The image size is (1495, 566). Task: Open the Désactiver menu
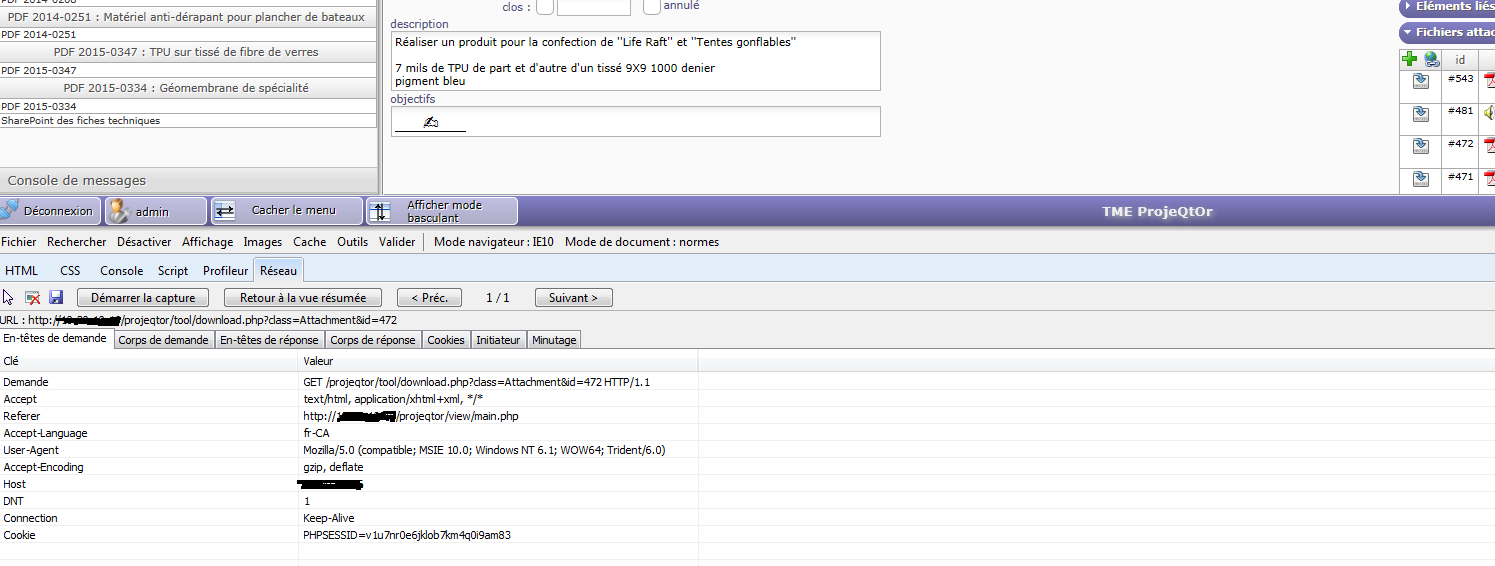coord(144,242)
